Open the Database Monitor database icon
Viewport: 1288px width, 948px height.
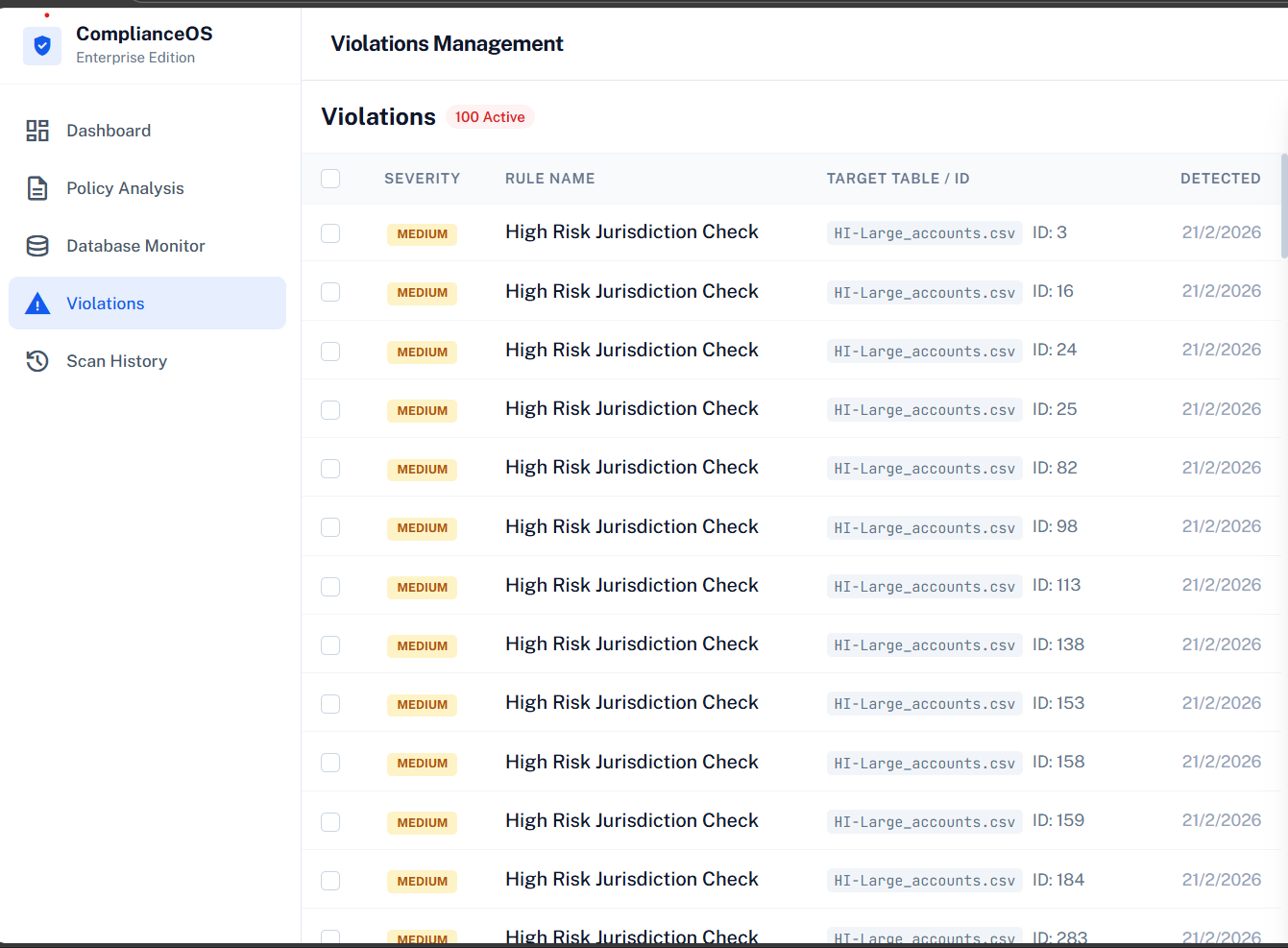pos(36,246)
